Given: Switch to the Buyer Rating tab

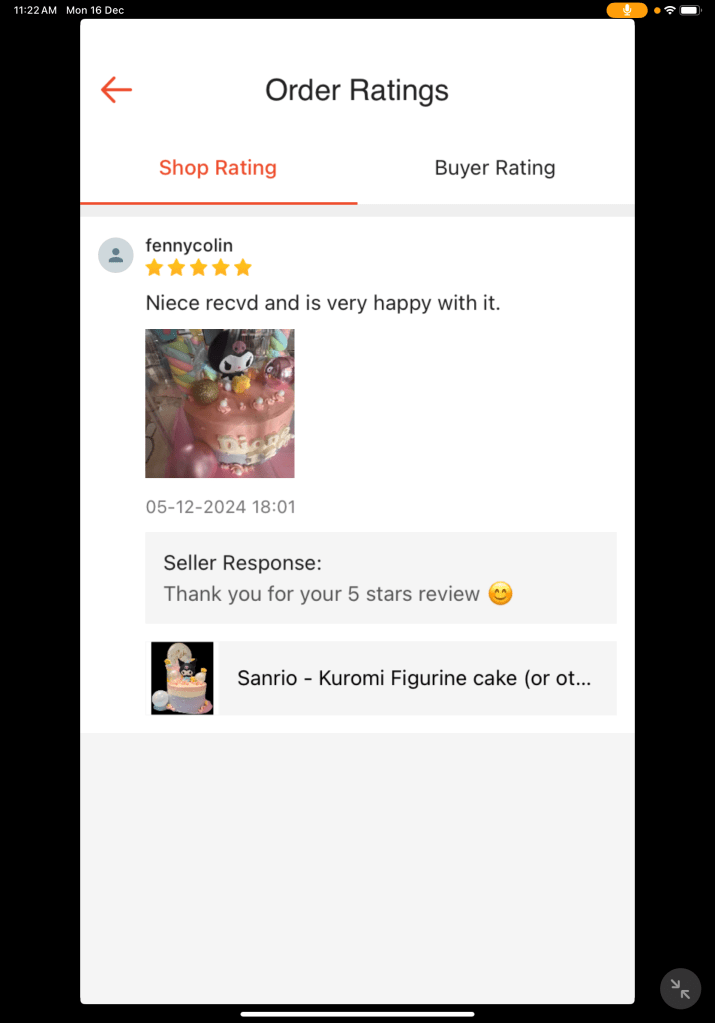Looking at the screenshot, I should 495,168.
